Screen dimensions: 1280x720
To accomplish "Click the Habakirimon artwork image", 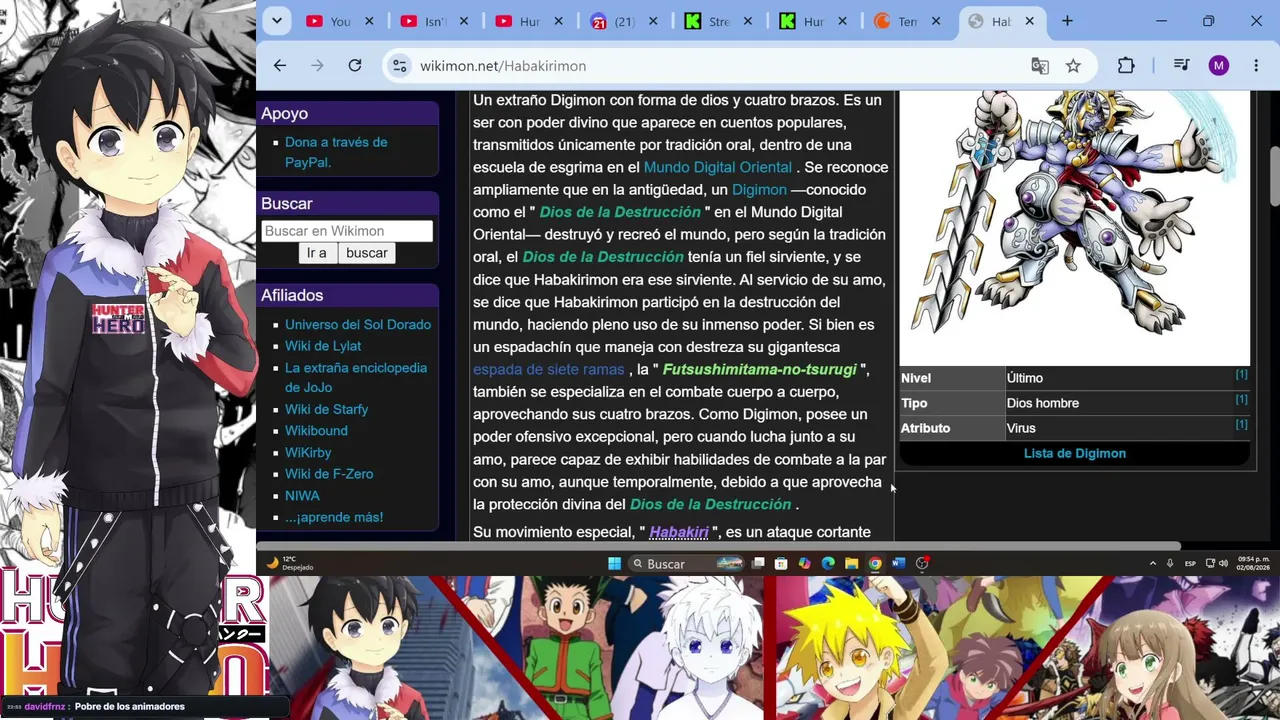I will [1075, 228].
